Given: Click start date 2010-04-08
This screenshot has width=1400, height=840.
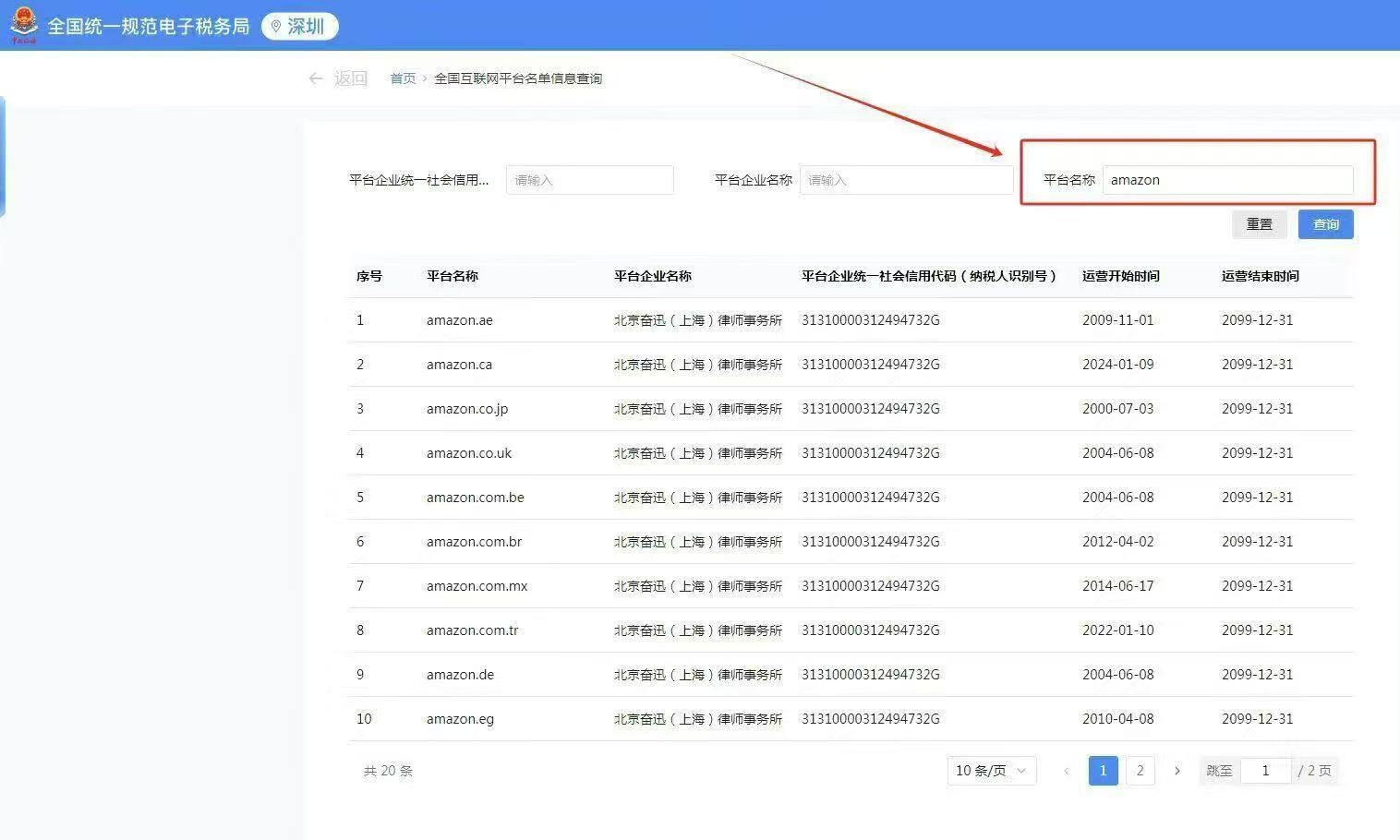Looking at the screenshot, I should pos(1118,719).
